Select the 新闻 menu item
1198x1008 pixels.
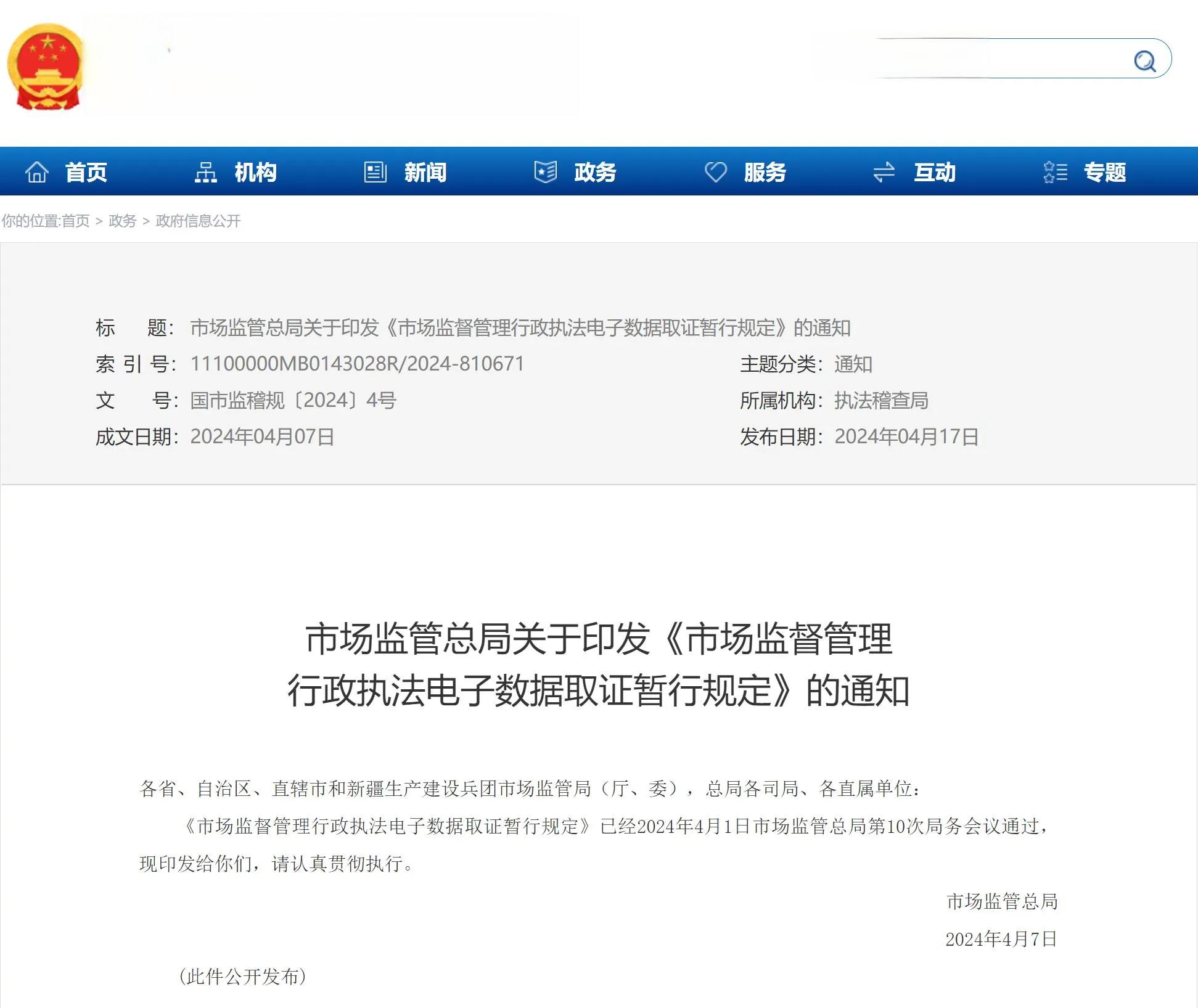tap(425, 172)
